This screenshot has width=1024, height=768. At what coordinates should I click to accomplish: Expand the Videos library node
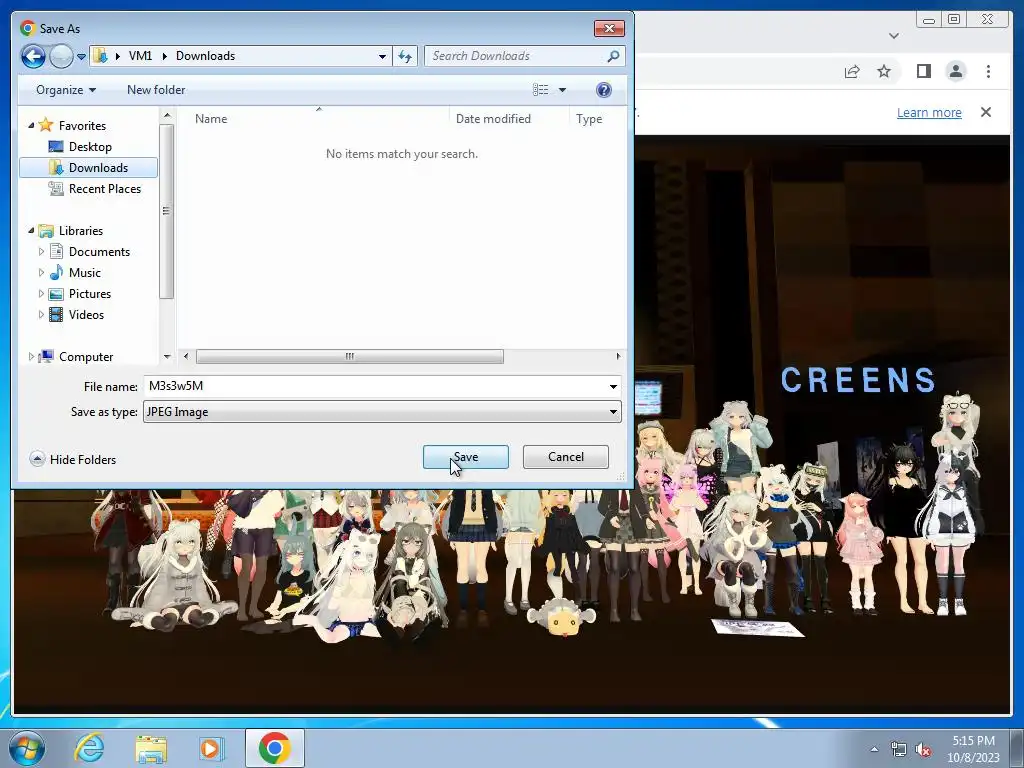coord(41,315)
